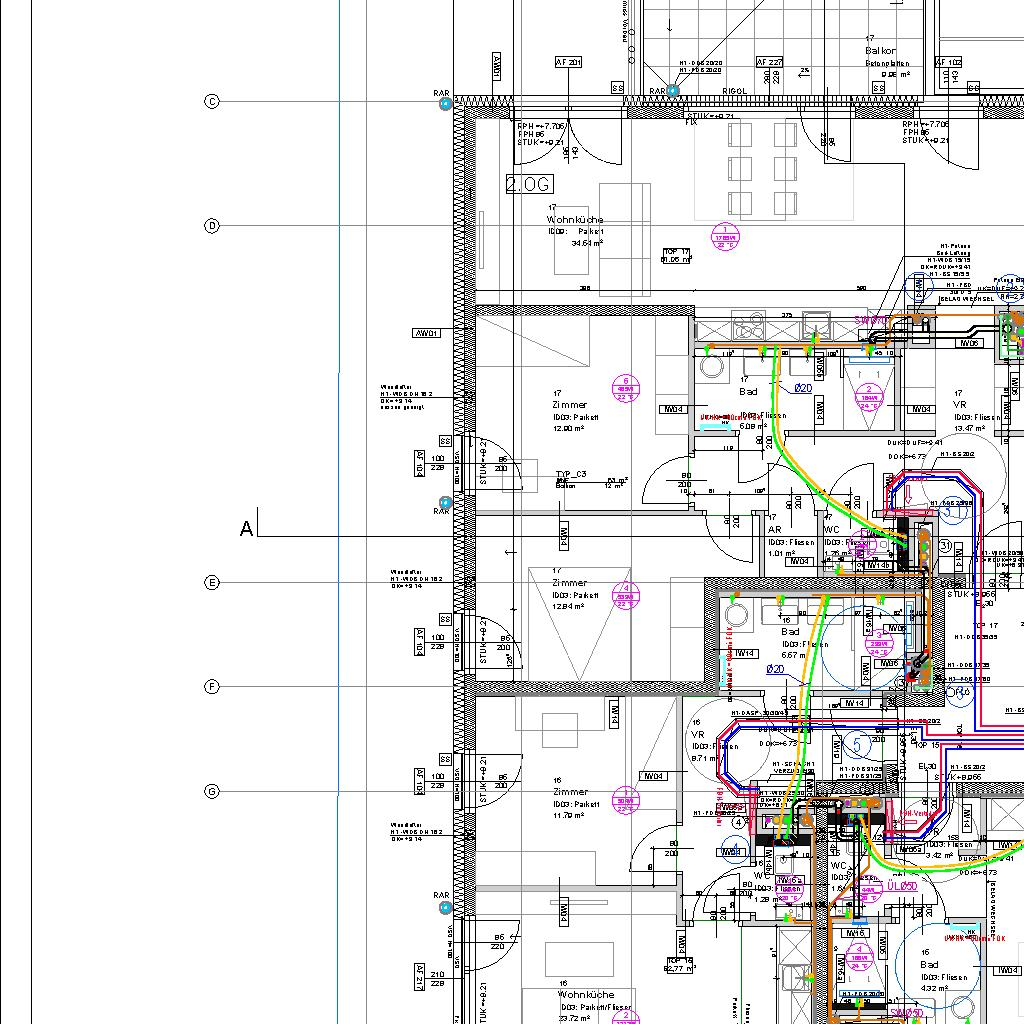Click the magenta SWØ50 label at bottom

click(x=906, y=1014)
